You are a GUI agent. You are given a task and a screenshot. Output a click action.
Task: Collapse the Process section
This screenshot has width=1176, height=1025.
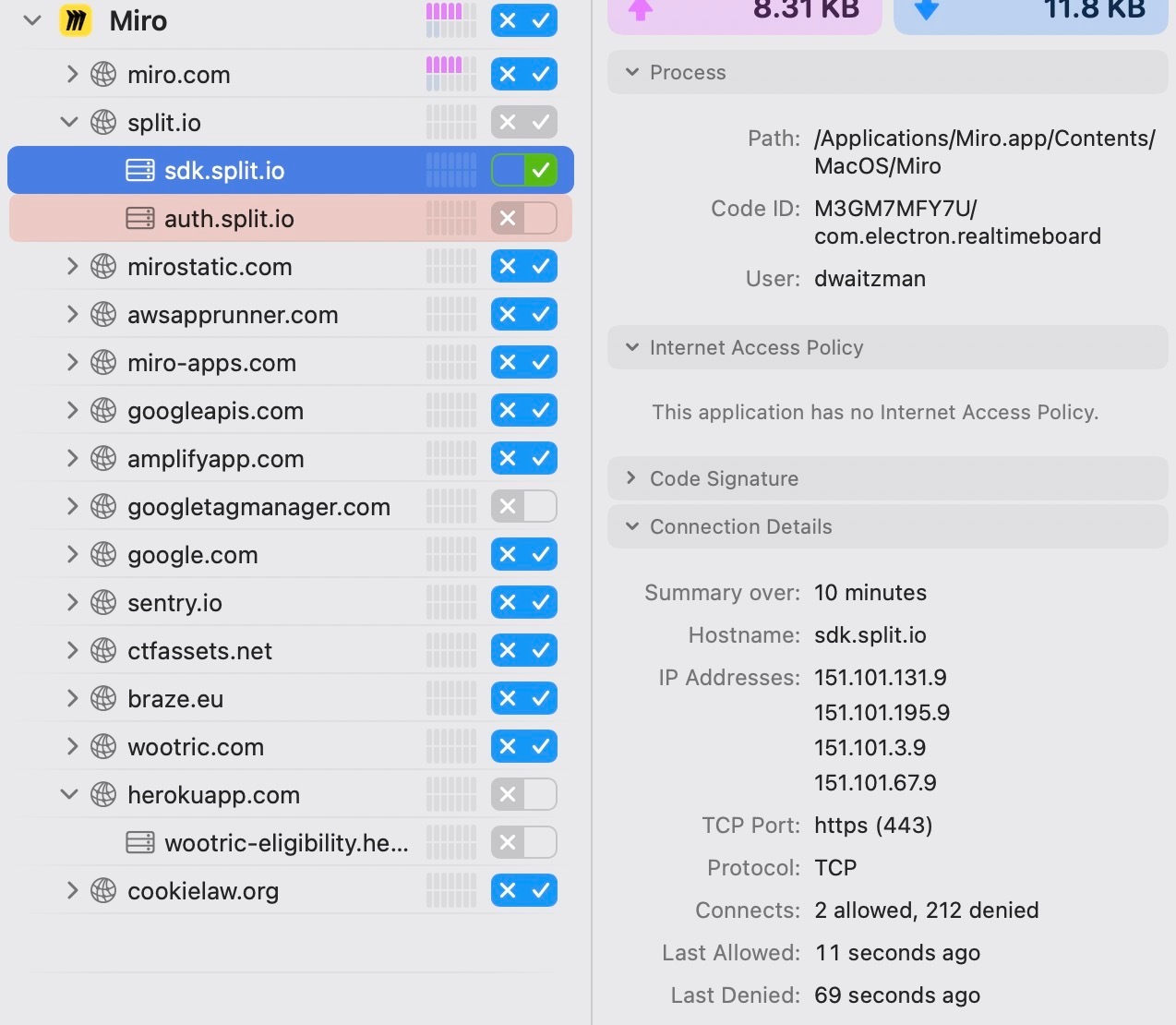click(632, 72)
